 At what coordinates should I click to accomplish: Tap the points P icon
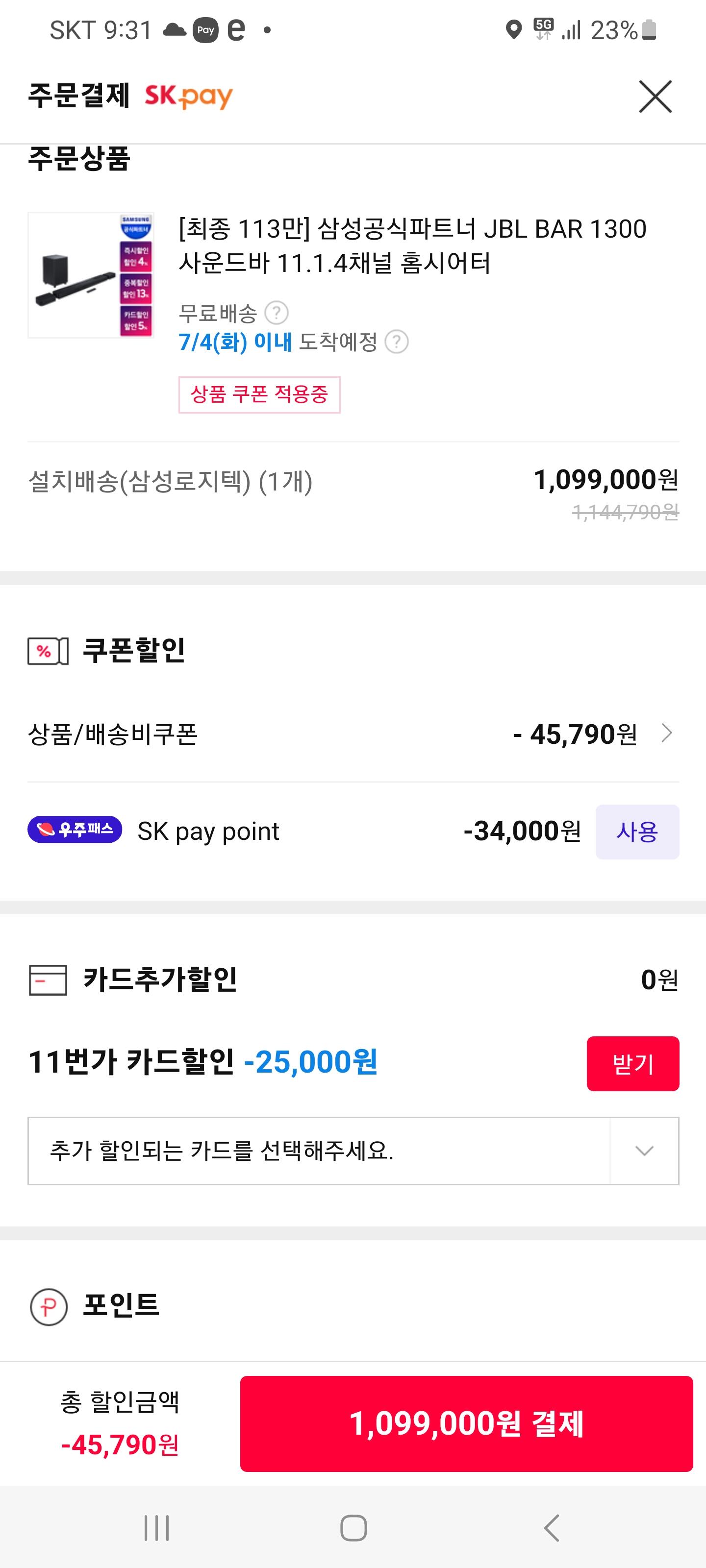(x=48, y=1307)
